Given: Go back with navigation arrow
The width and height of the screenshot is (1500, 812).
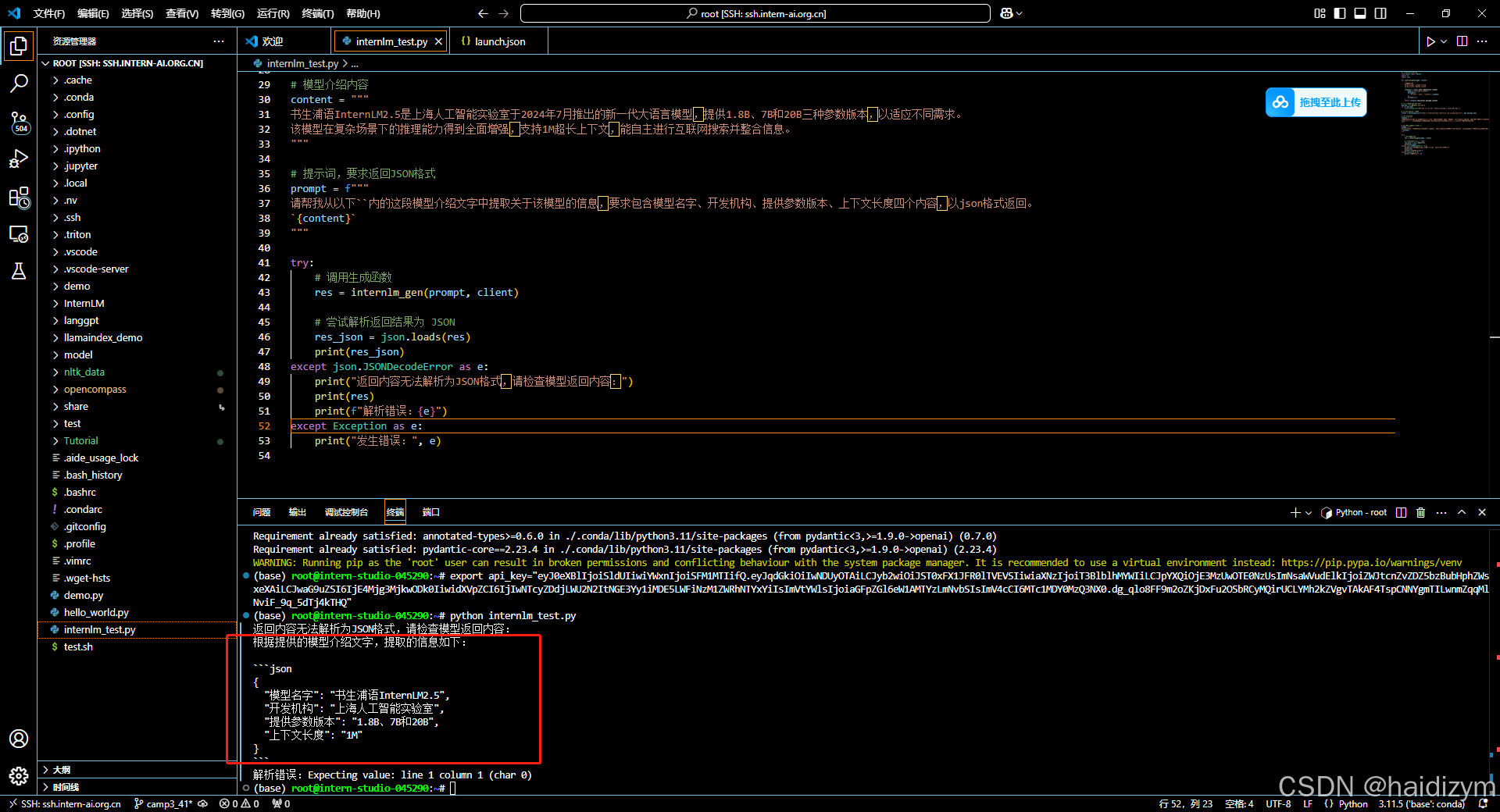Looking at the screenshot, I should tap(483, 13).
